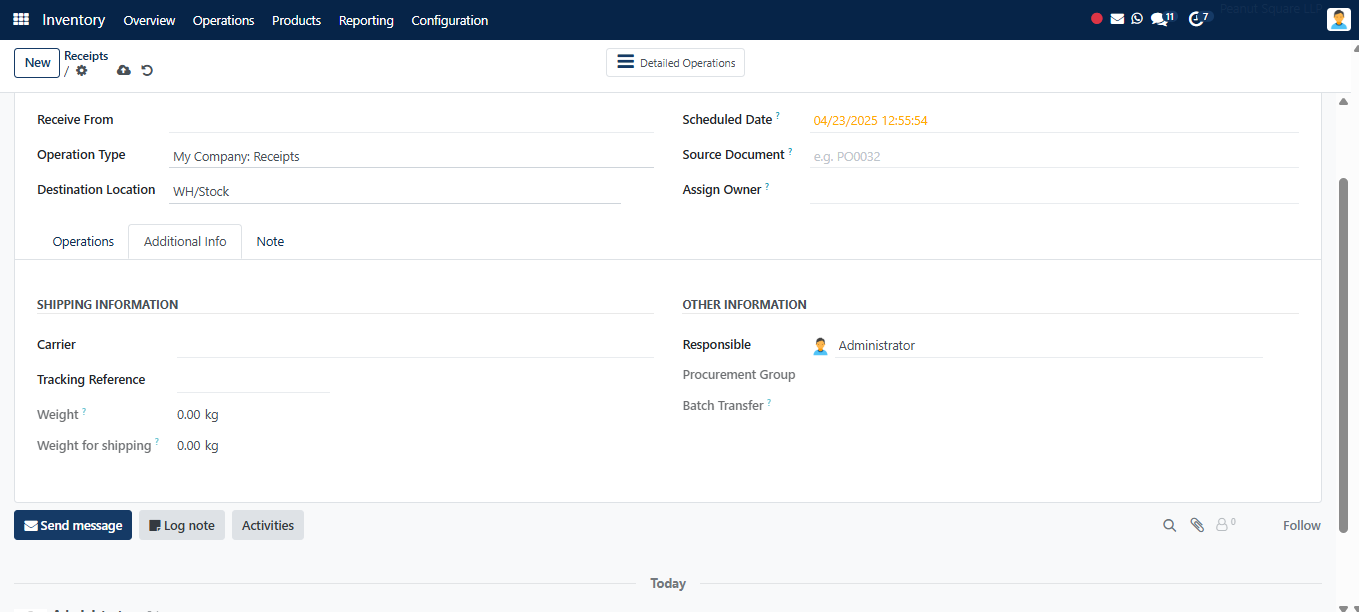The height and width of the screenshot is (612, 1359).
Task: Open the user avatar menu
Action: (x=1339, y=20)
